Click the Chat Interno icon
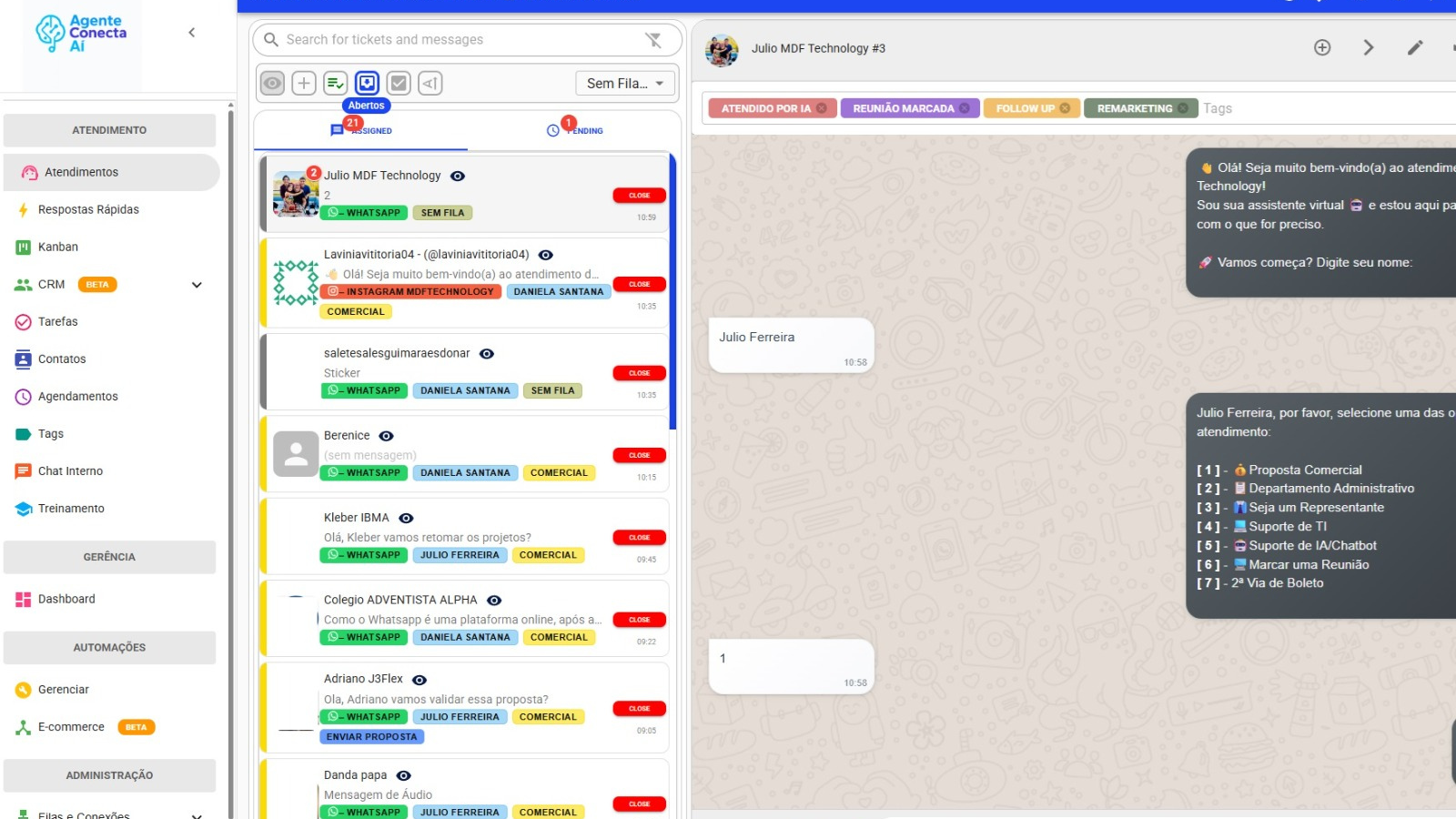Image resolution: width=1456 pixels, height=819 pixels. tap(24, 471)
